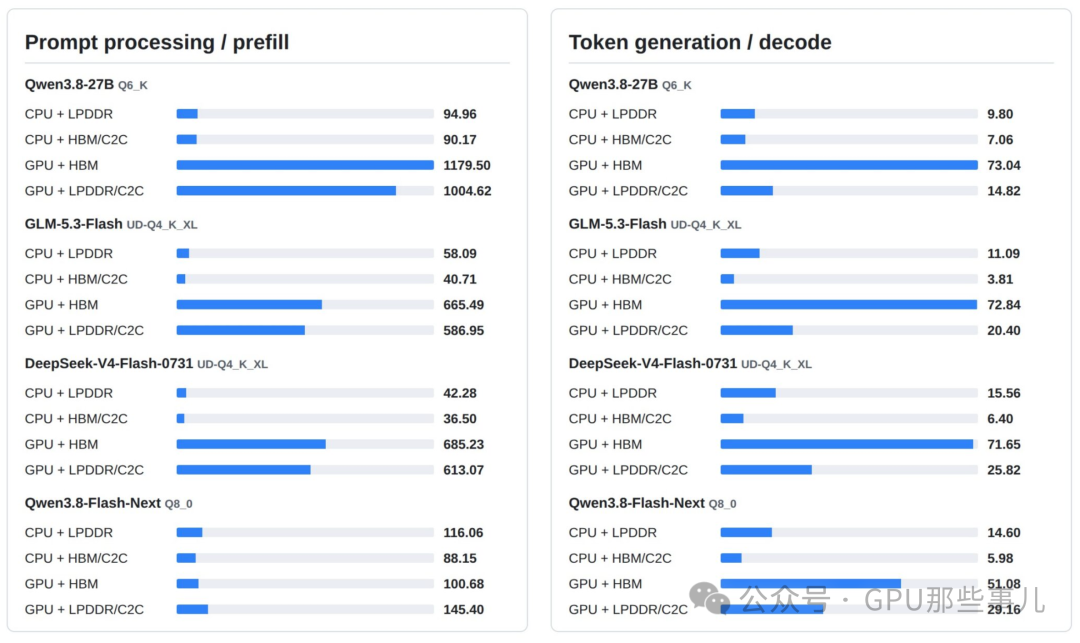Select "DeepSeek-V4-Flash-0731" title in the prefill panel

tap(109, 363)
